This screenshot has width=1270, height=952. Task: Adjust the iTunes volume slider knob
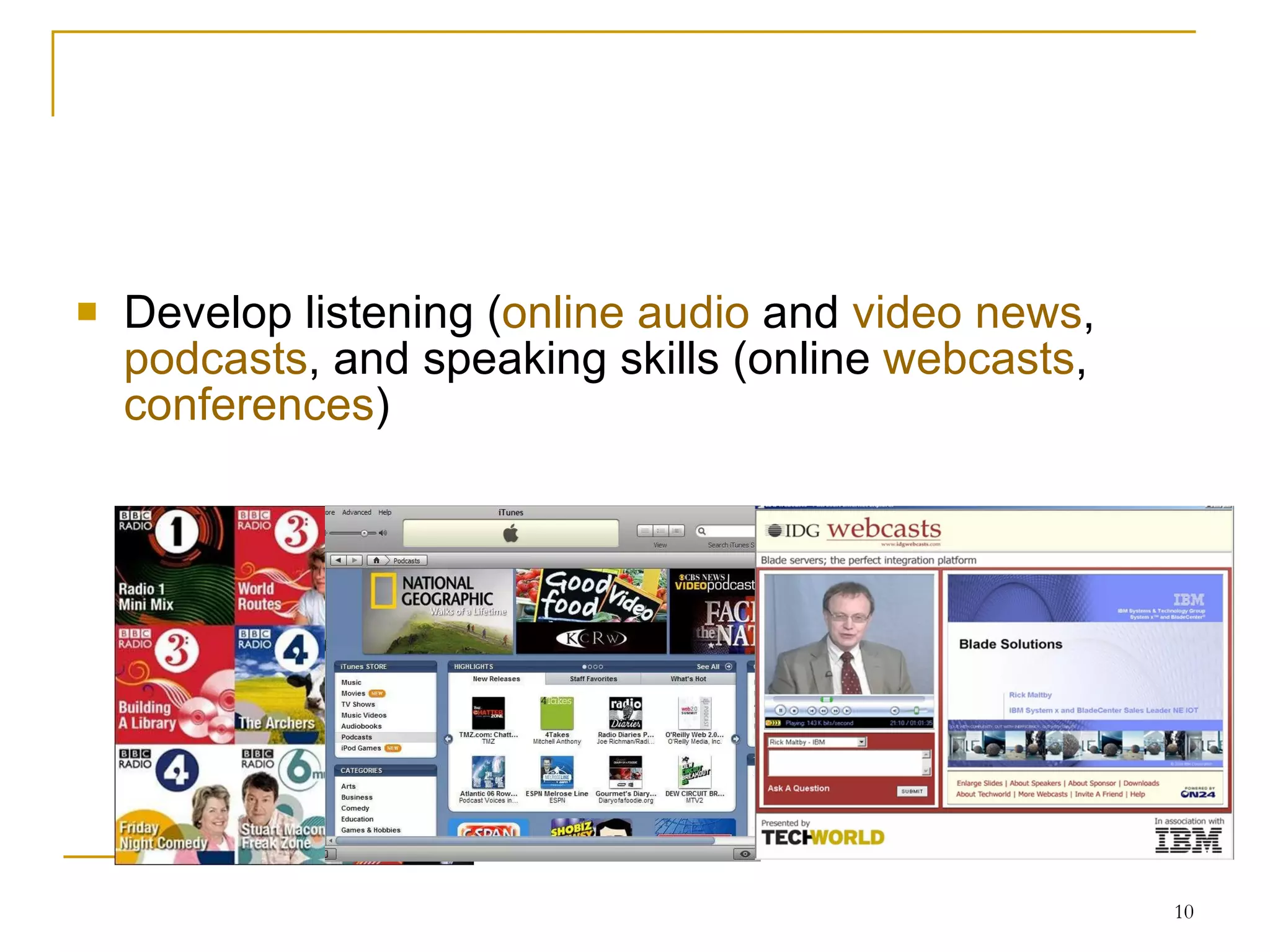pos(365,533)
